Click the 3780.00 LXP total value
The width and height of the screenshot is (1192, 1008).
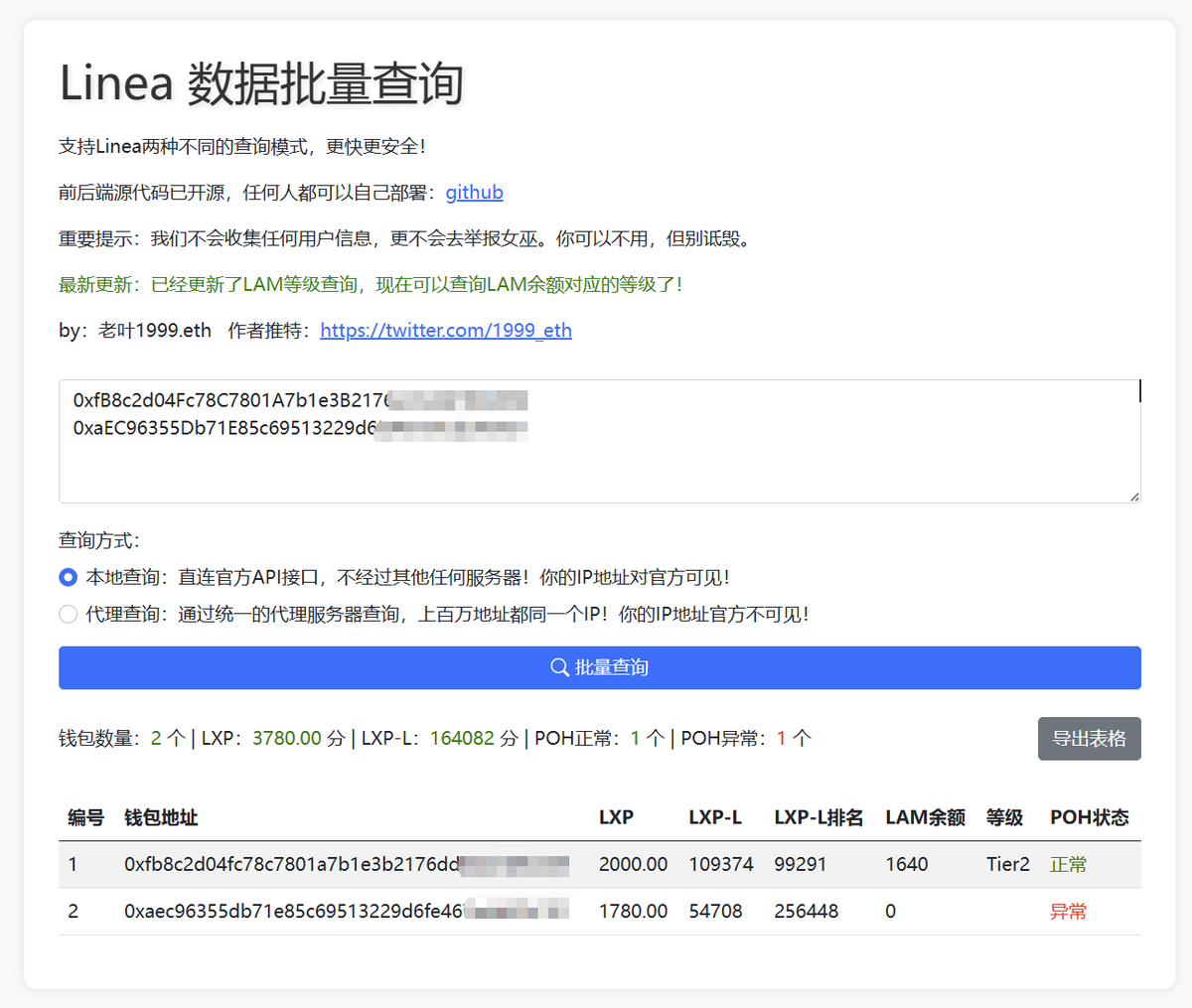pyautogui.click(x=287, y=738)
